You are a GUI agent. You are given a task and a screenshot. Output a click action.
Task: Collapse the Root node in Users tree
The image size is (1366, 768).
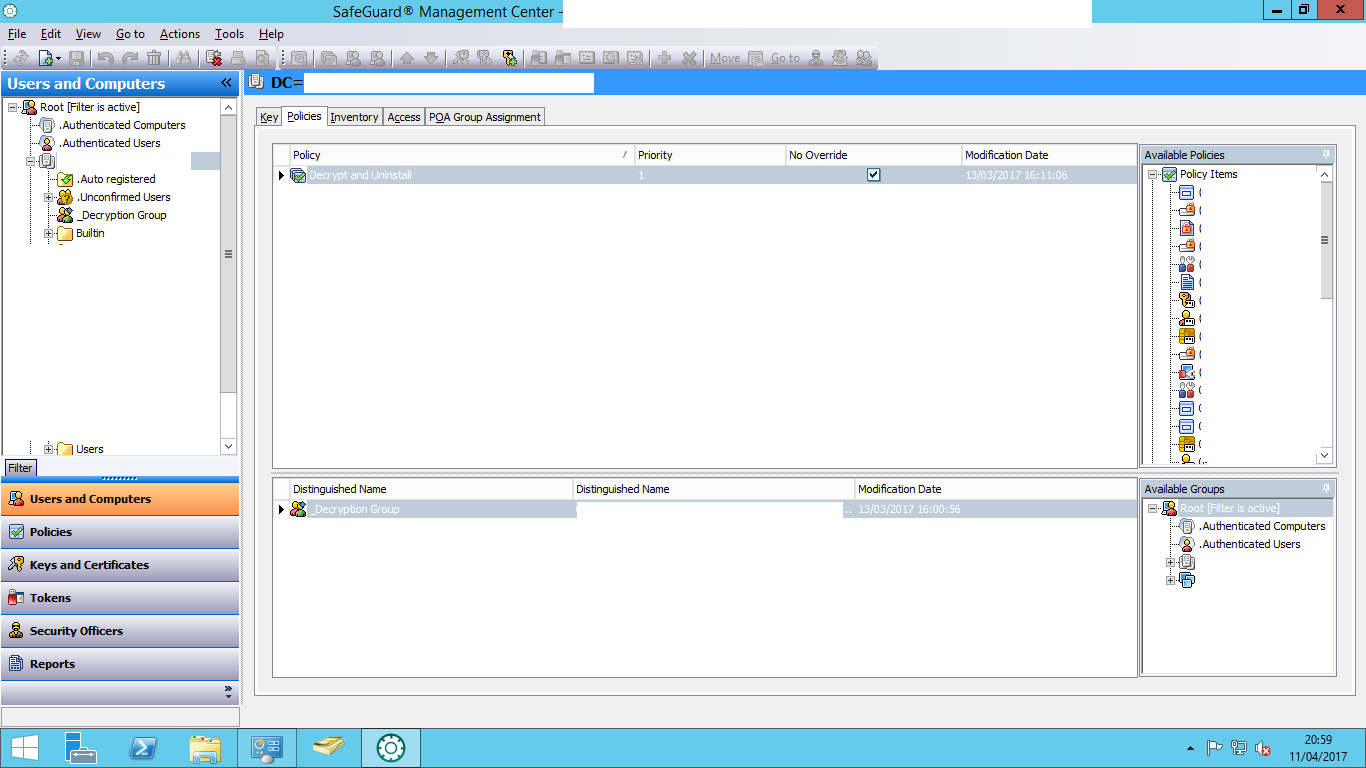[x=12, y=107]
